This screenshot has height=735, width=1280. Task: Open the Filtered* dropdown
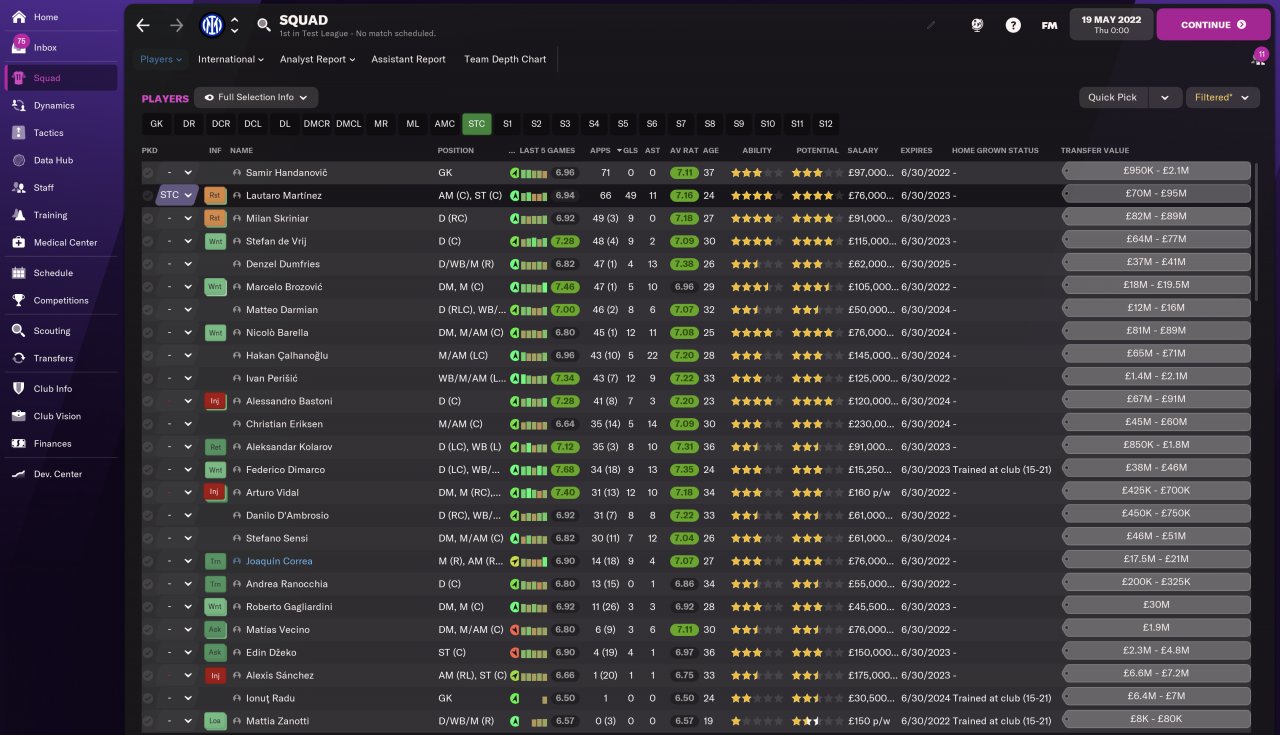pyautogui.click(x=1222, y=97)
